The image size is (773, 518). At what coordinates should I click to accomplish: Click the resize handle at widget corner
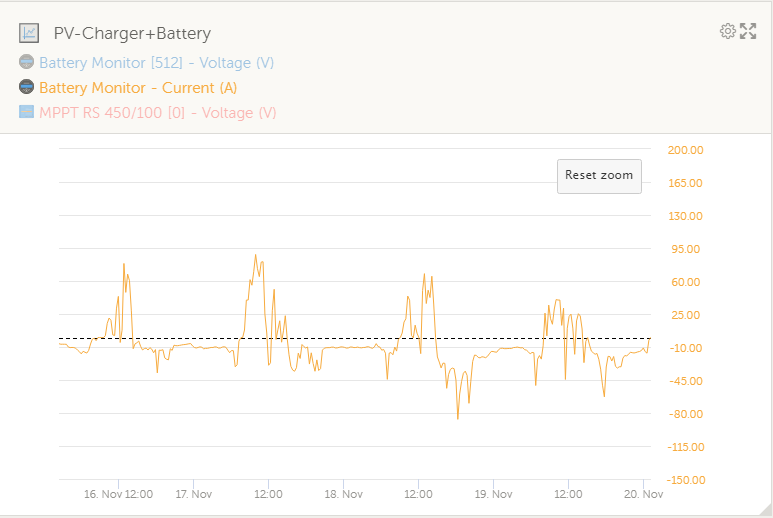pyautogui.click(x=766, y=510)
